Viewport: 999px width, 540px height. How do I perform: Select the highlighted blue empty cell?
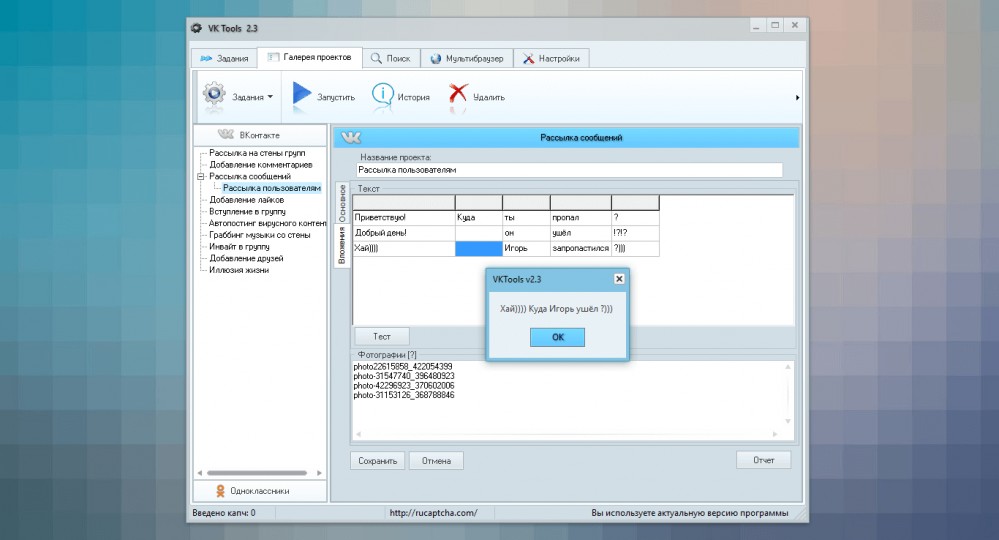point(478,248)
